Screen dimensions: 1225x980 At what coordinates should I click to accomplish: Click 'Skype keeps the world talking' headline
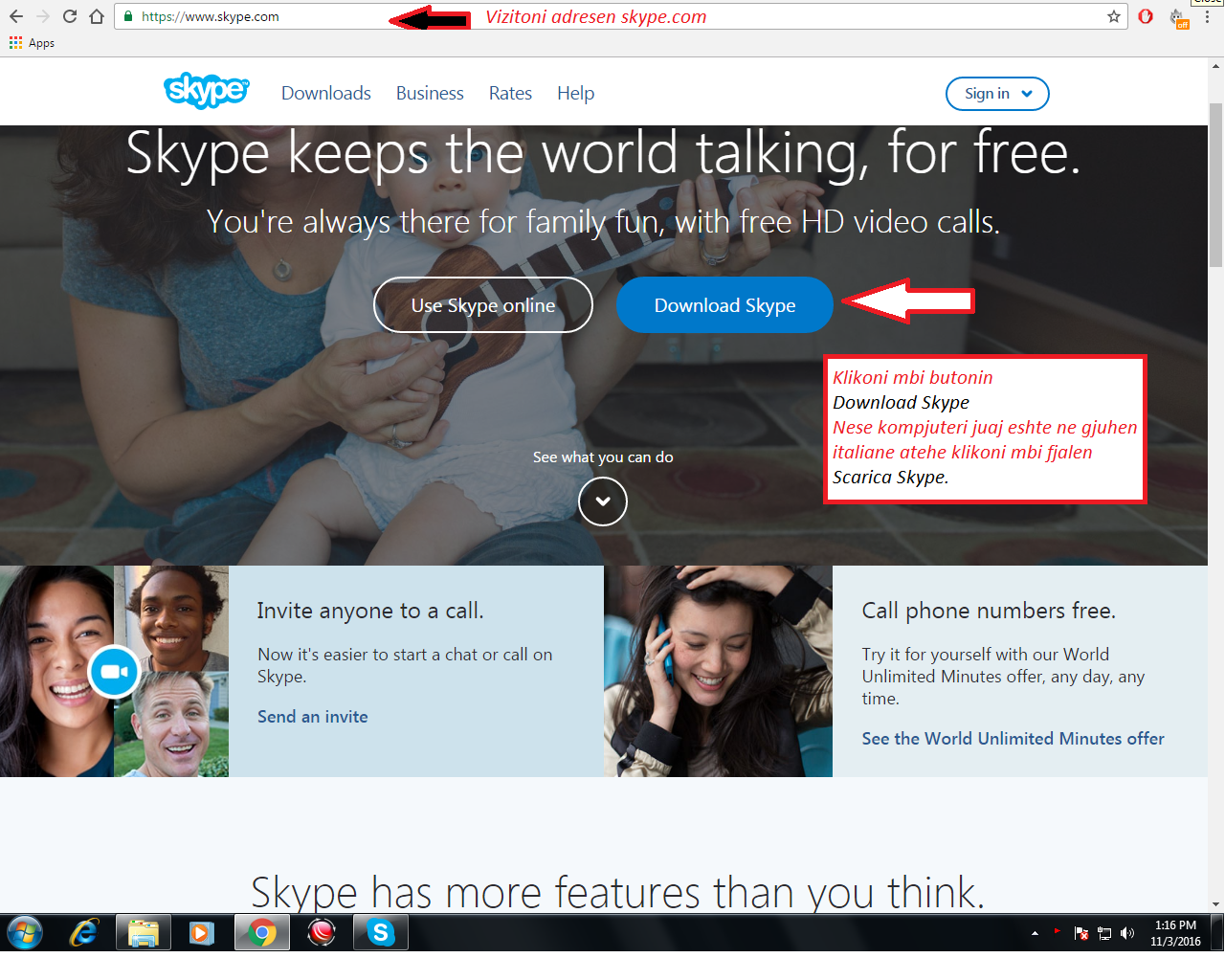pos(603,154)
